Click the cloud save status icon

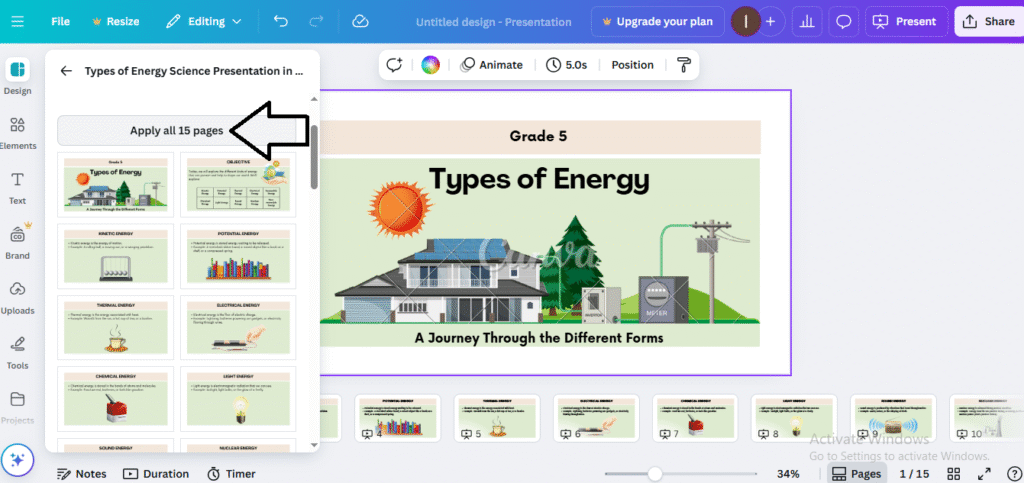pos(361,21)
